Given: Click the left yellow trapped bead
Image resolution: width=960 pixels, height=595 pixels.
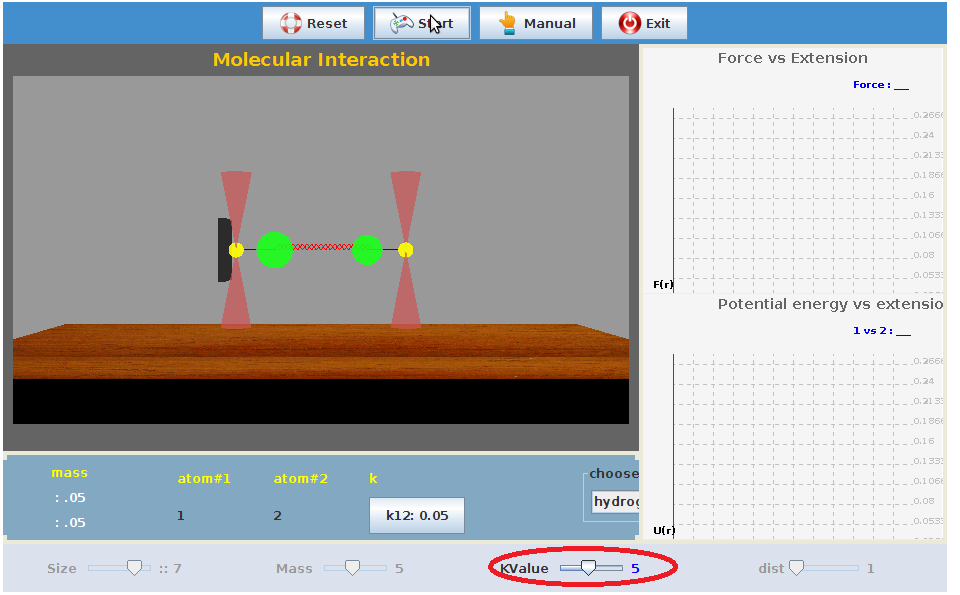Looking at the screenshot, I should pyautogui.click(x=236, y=250).
